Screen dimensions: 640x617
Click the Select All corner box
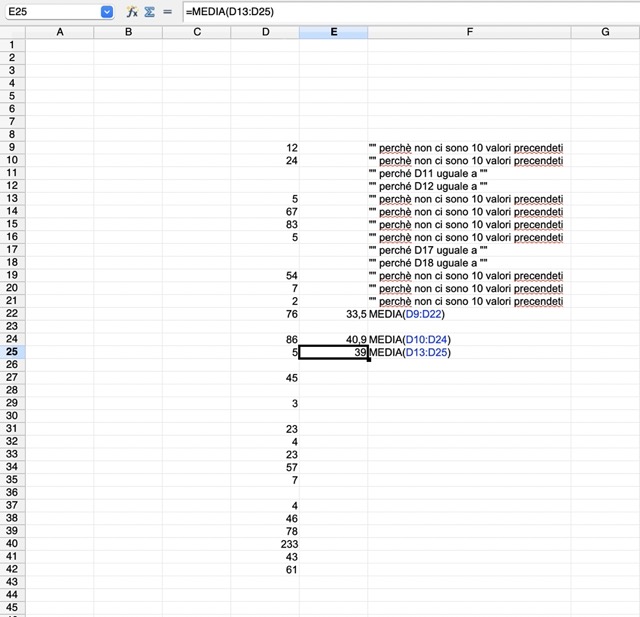[12, 32]
